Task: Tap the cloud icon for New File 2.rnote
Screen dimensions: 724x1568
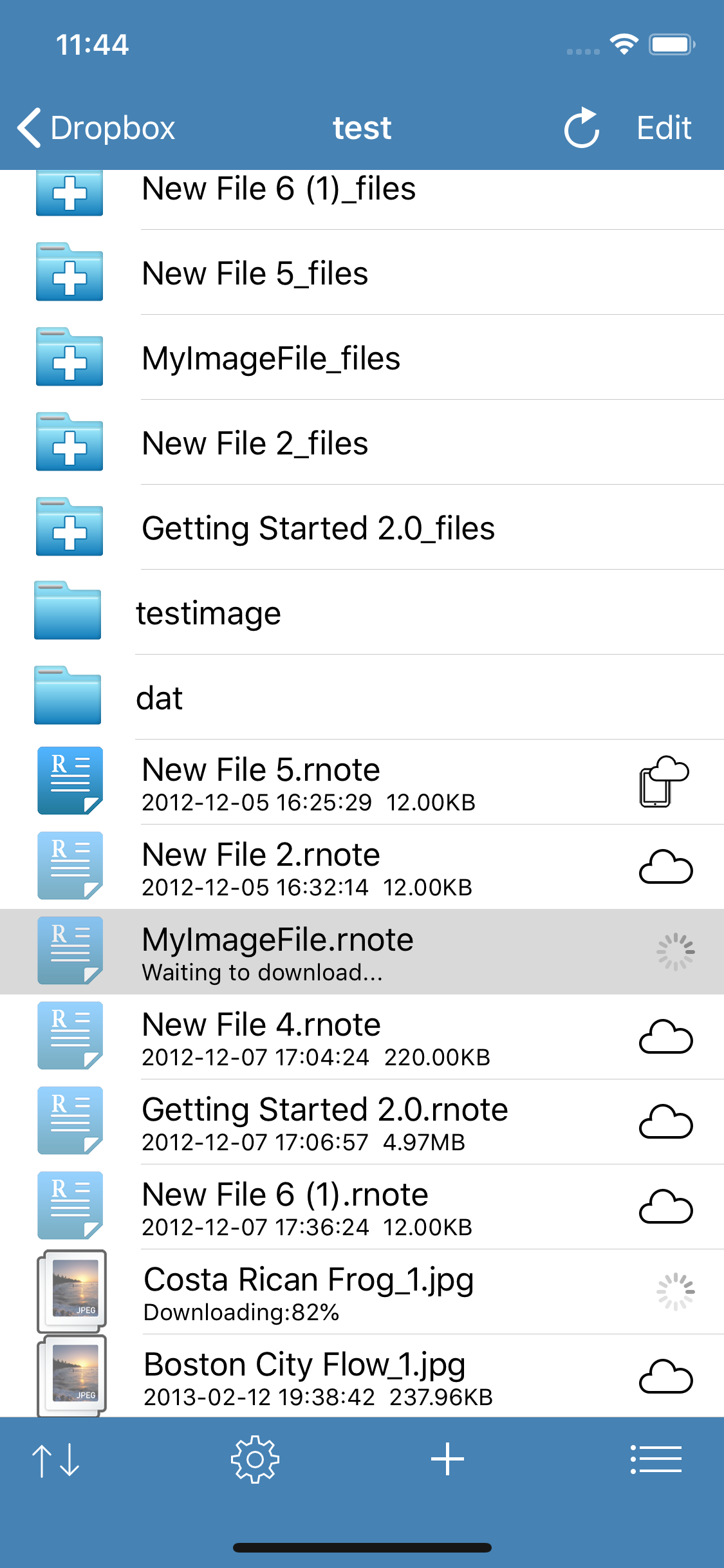Action: [665, 867]
